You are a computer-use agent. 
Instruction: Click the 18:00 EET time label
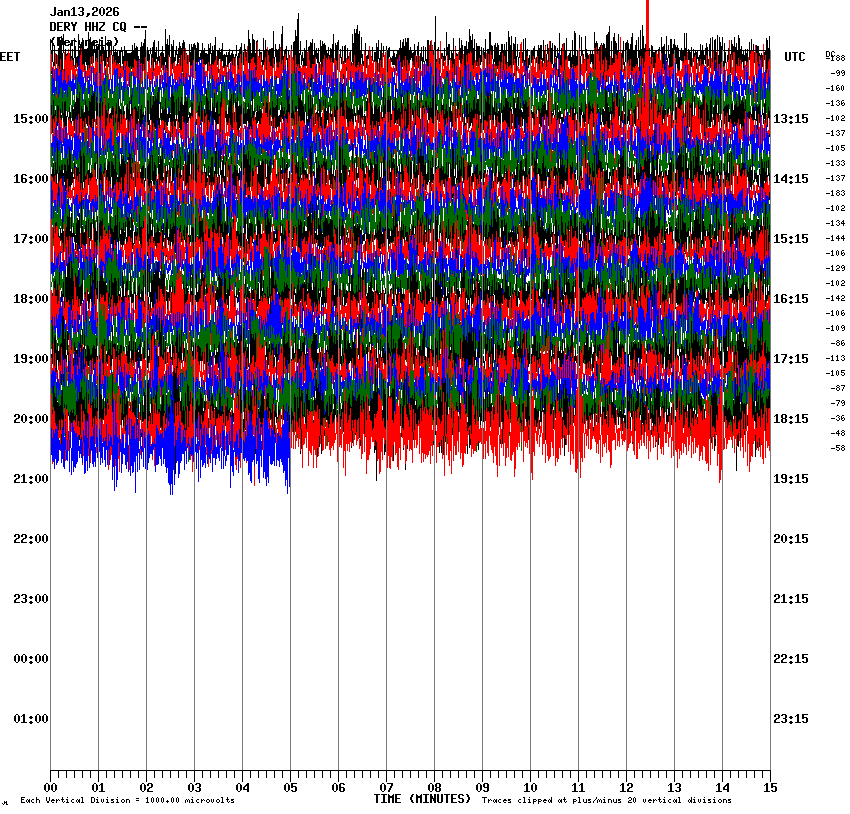coord(31,299)
